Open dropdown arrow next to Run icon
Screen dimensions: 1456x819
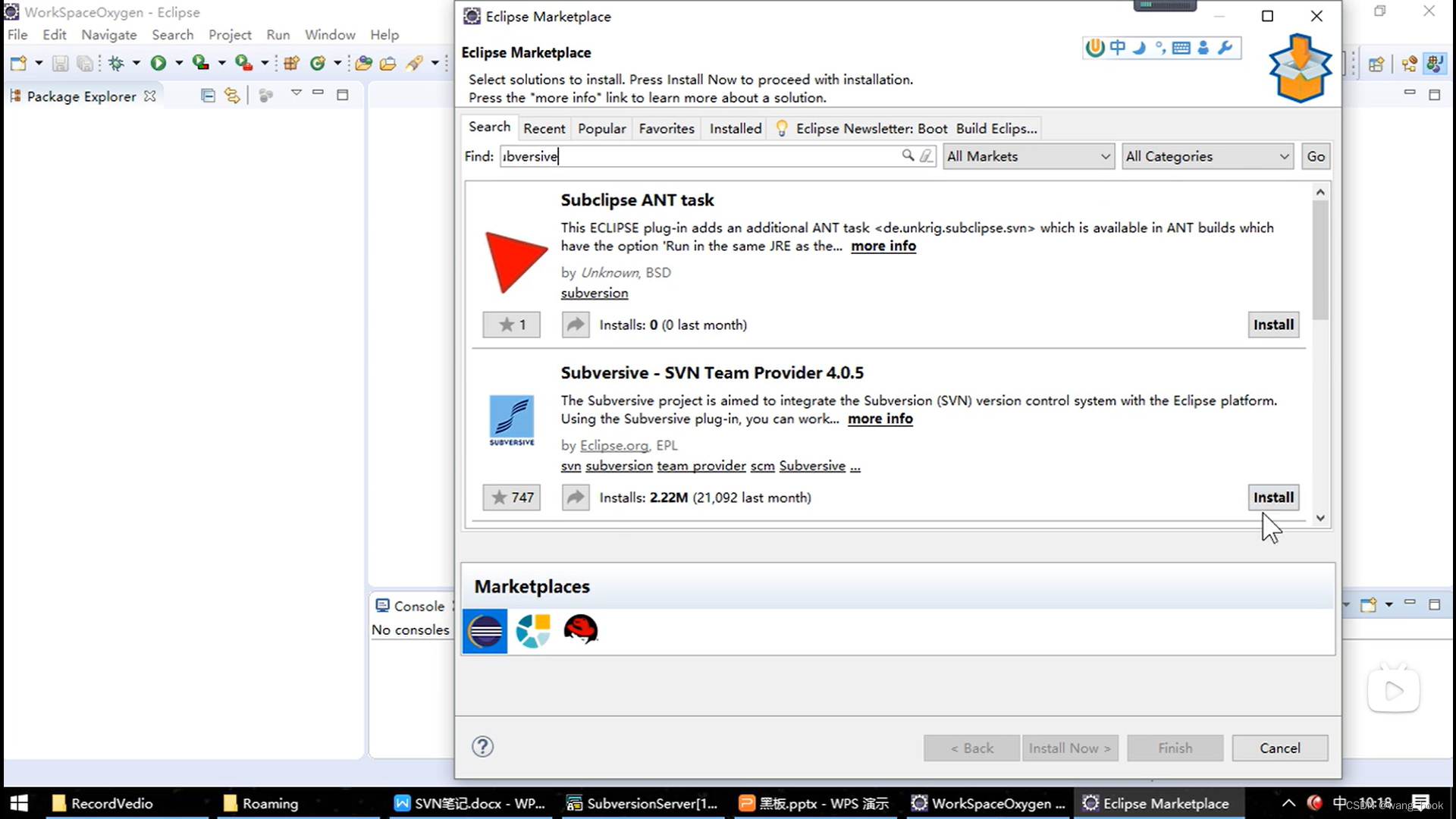(x=179, y=64)
